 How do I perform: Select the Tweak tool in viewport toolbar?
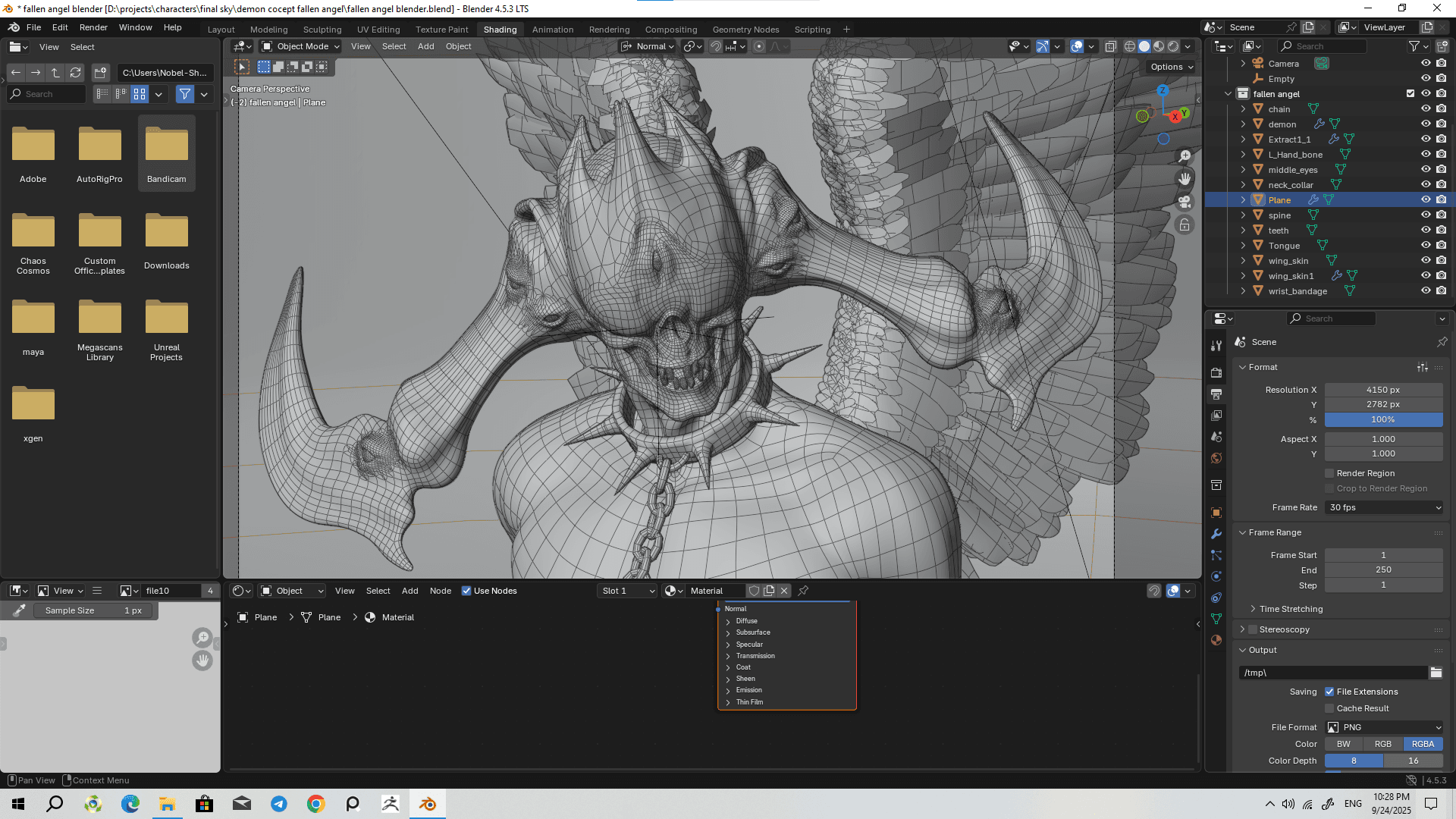pyautogui.click(x=242, y=67)
